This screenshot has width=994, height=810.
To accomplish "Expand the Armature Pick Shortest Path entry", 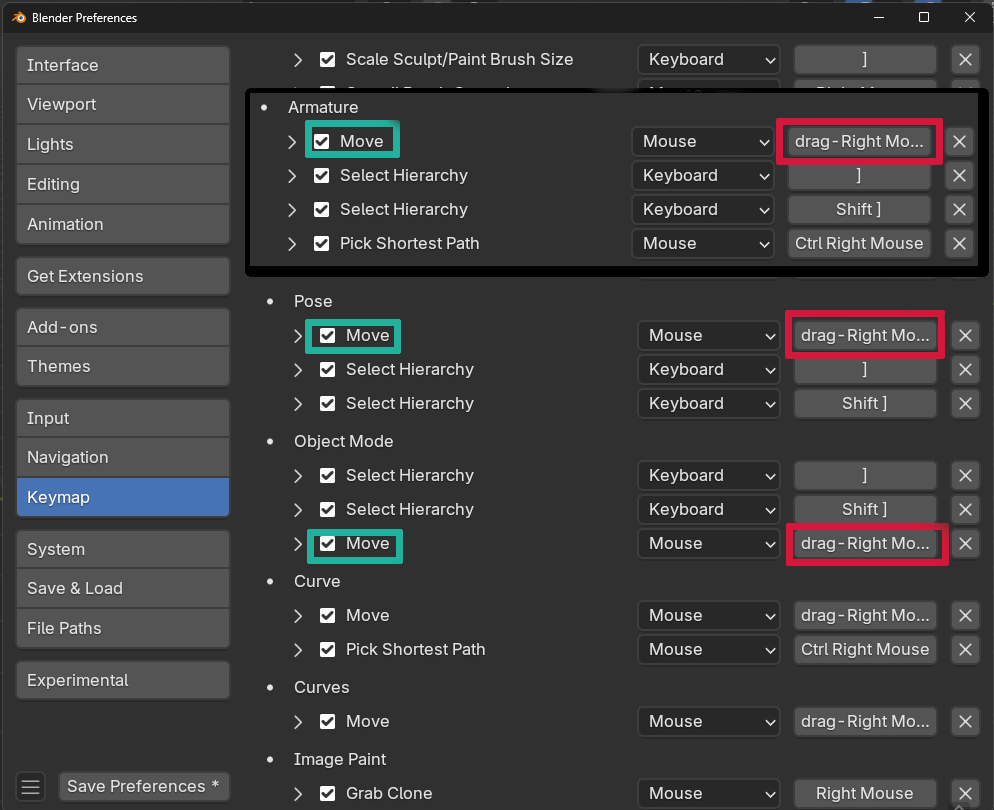I will [292, 243].
